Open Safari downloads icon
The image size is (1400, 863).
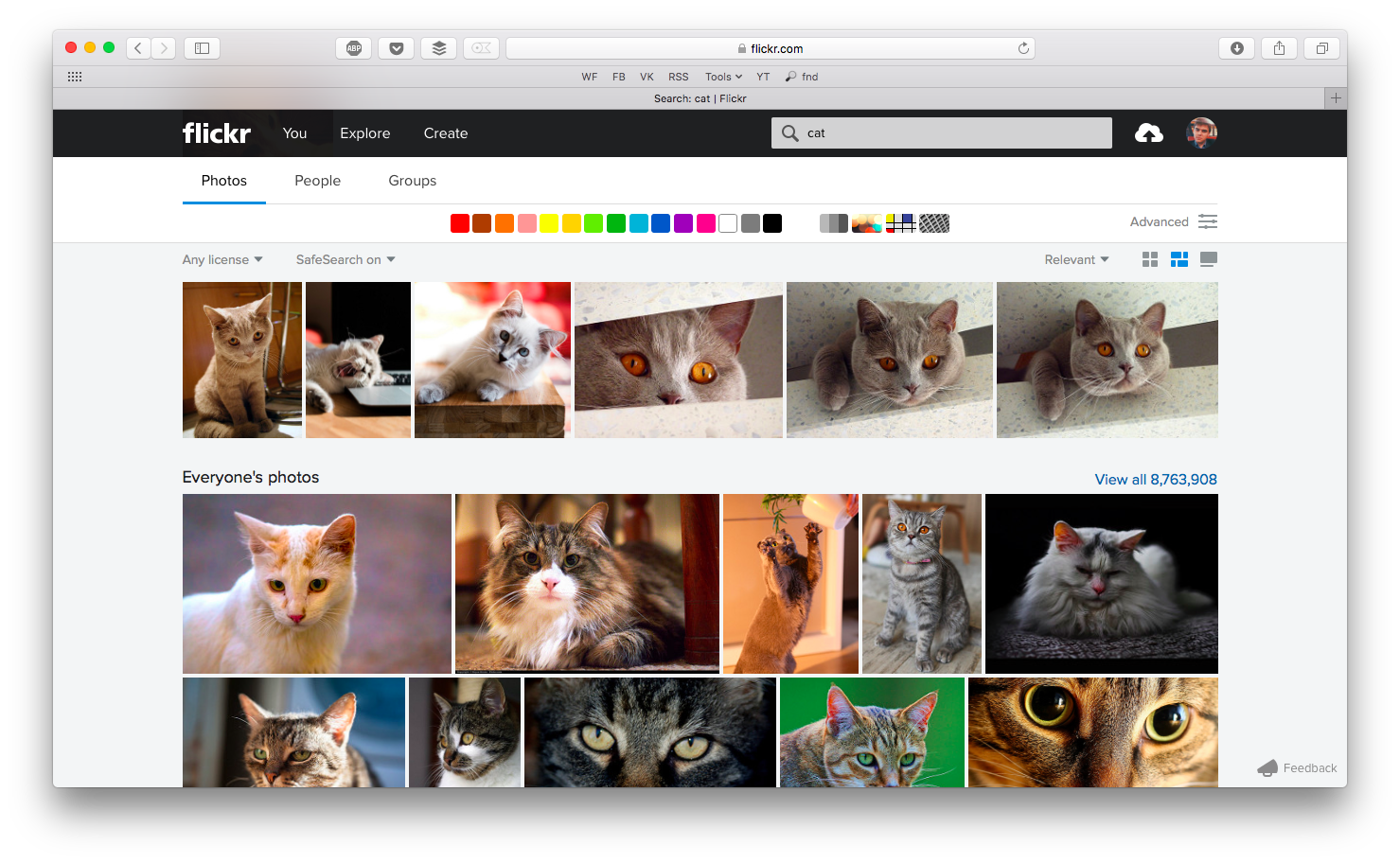[x=1236, y=48]
